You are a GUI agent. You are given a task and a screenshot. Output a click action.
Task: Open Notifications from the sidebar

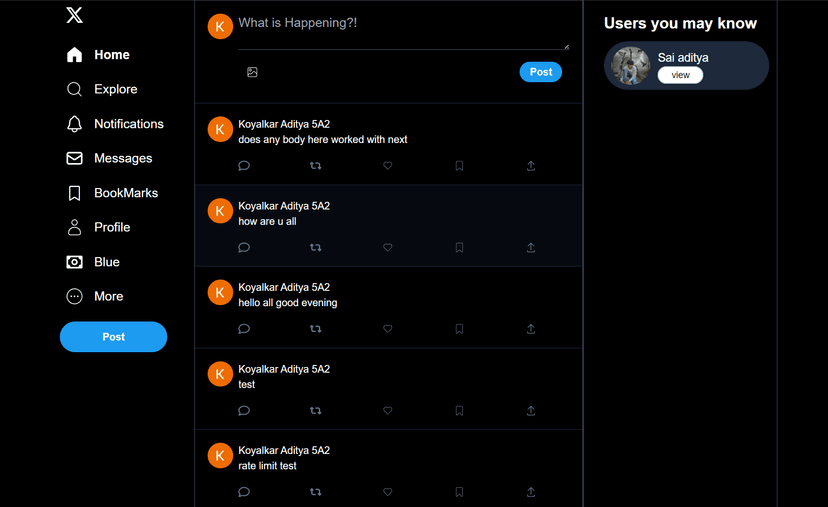[115, 124]
